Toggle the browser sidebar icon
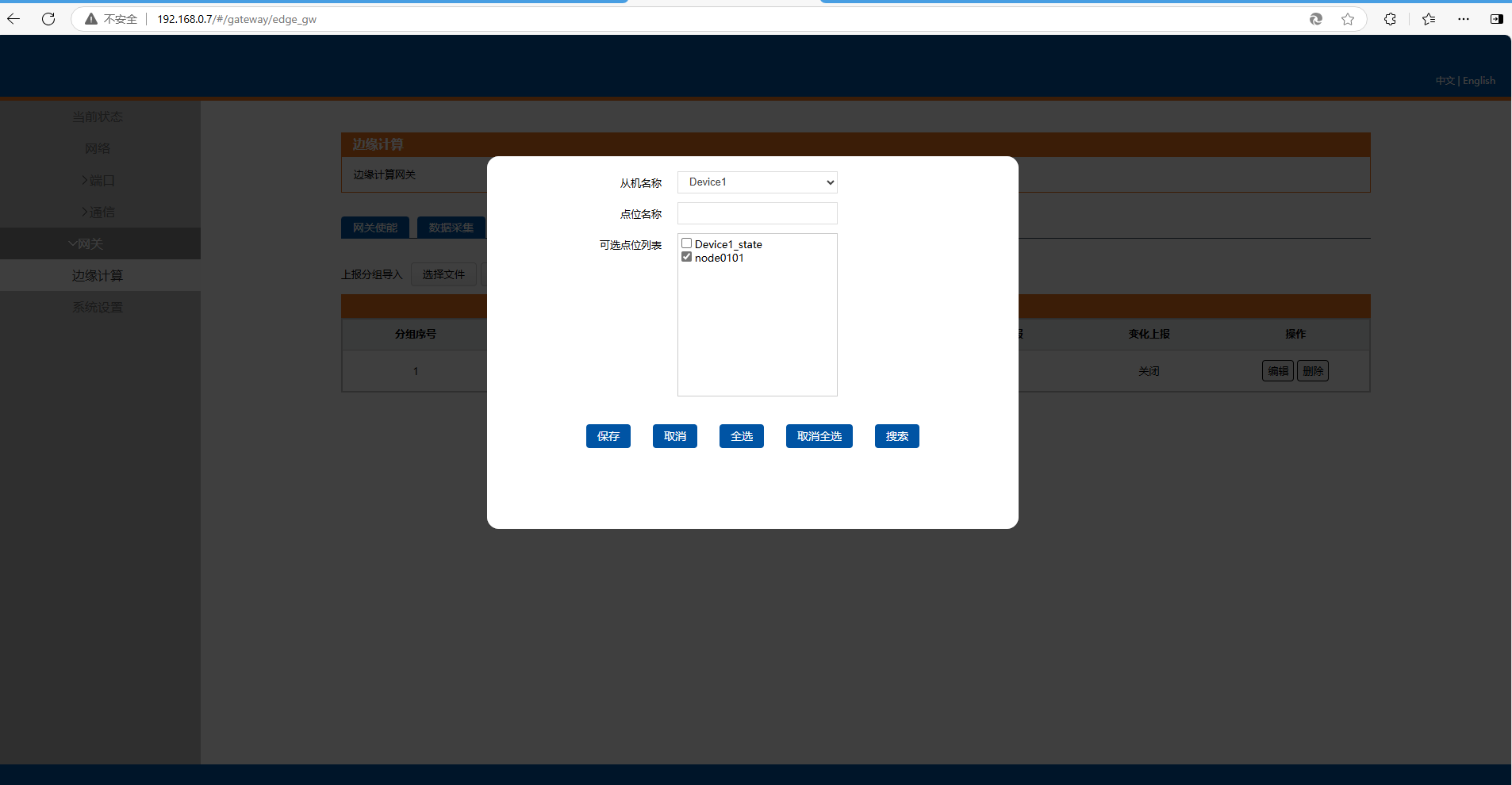The width and height of the screenshot is (1512, 785). click(1497, 19)
